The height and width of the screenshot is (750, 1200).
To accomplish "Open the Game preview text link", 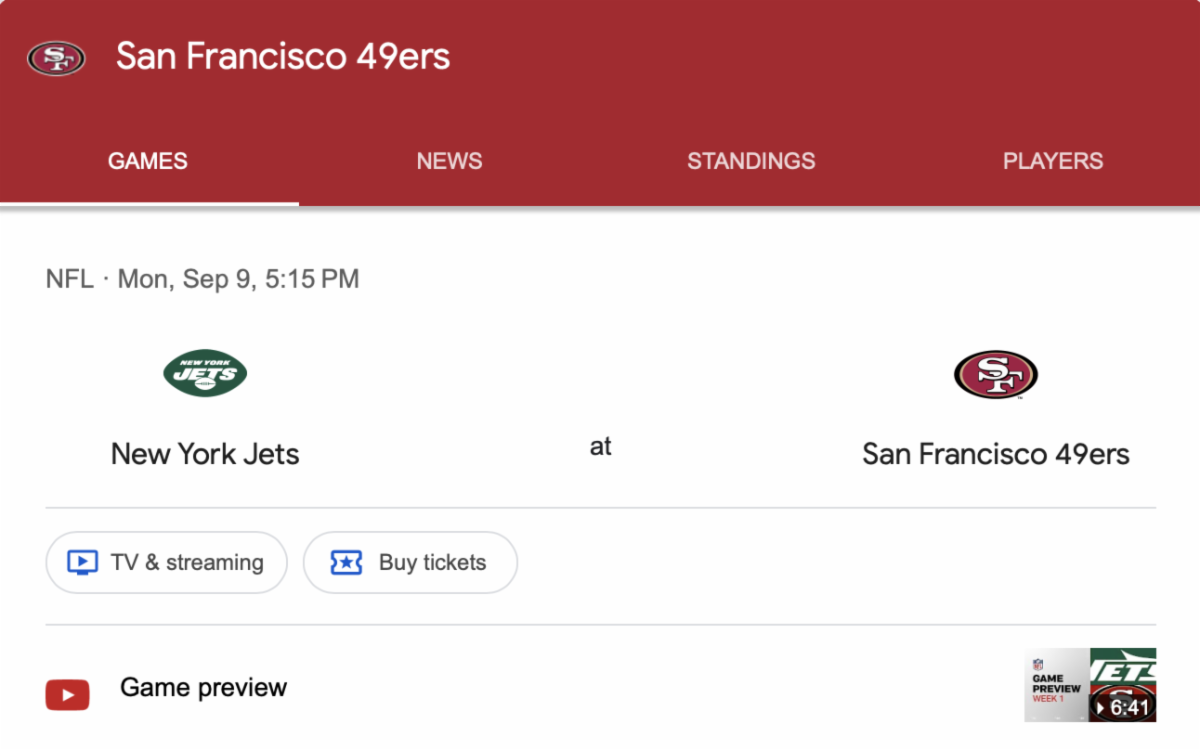I will [203, 688].
